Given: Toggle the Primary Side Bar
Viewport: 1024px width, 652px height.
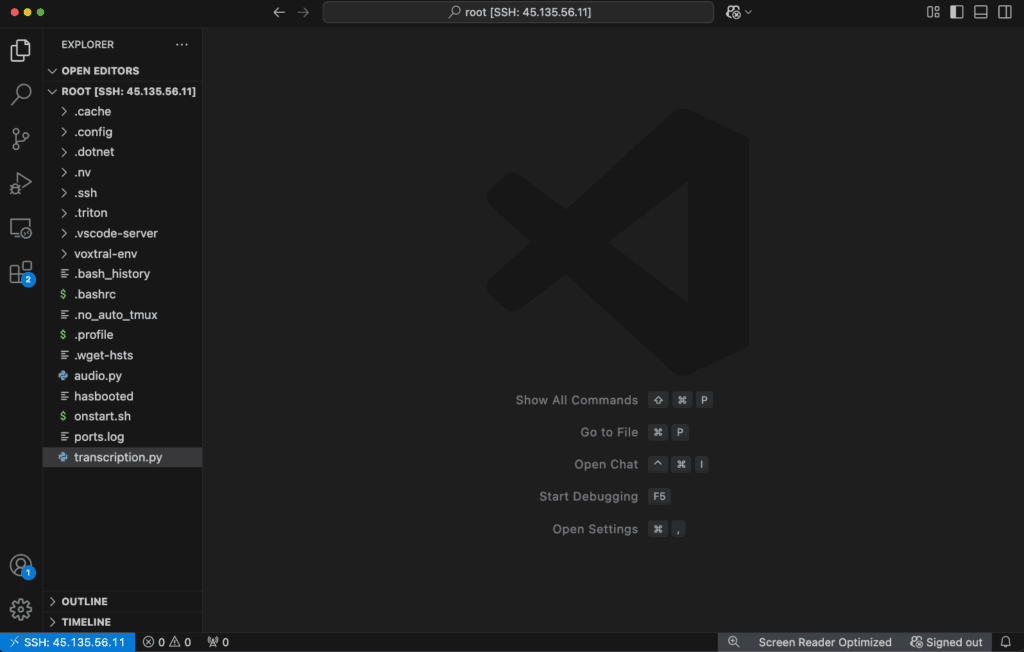Looking at the screenshot, I should (956, 12).
